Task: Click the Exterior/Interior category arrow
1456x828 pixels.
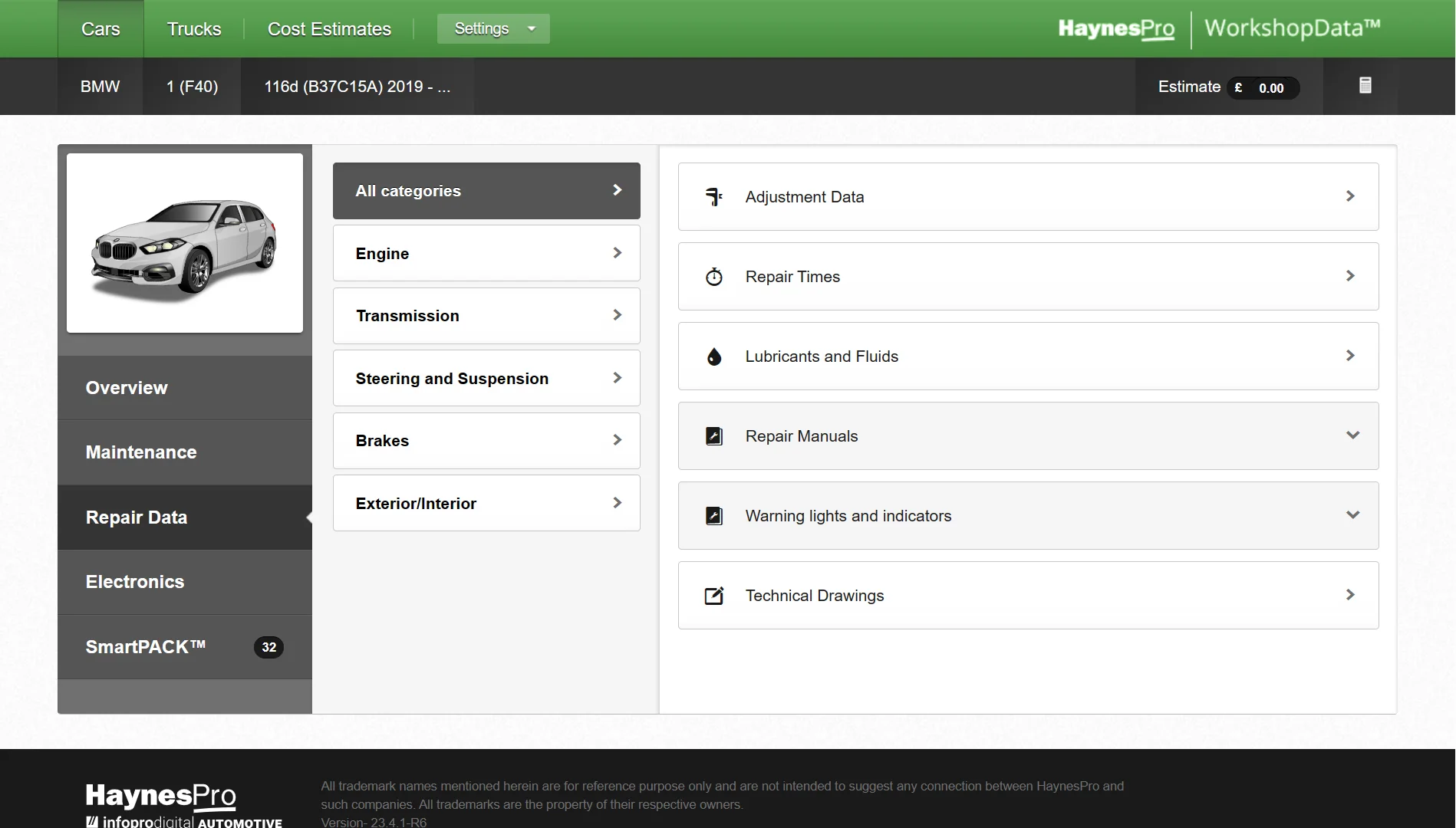Action: coord(617,503)
